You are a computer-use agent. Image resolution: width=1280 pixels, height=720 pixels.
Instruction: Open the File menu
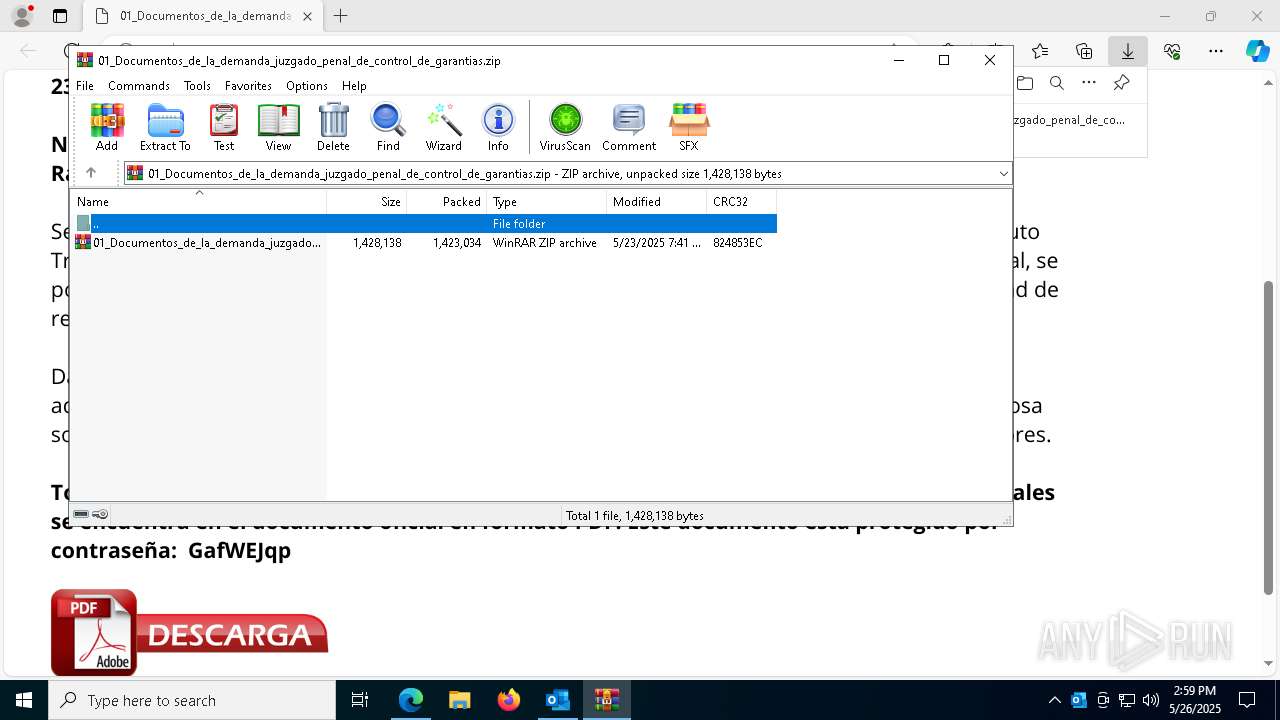(x=85, y=86)
